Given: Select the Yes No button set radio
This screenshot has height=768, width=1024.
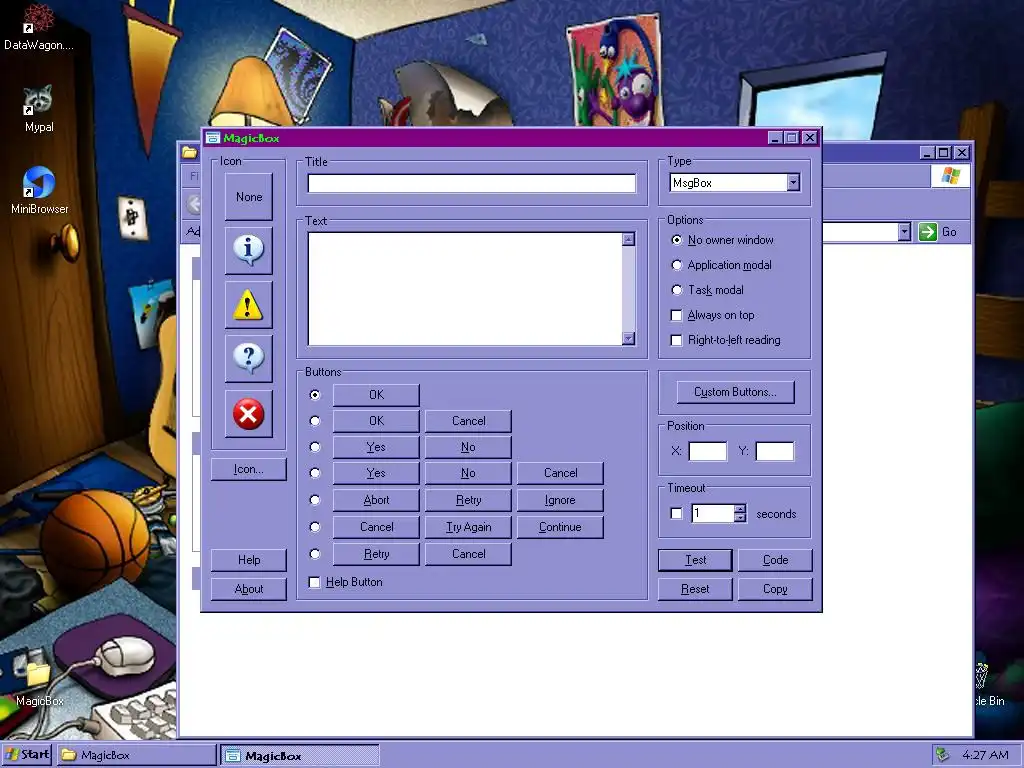Looking at the screenshot, I should 315,447.
